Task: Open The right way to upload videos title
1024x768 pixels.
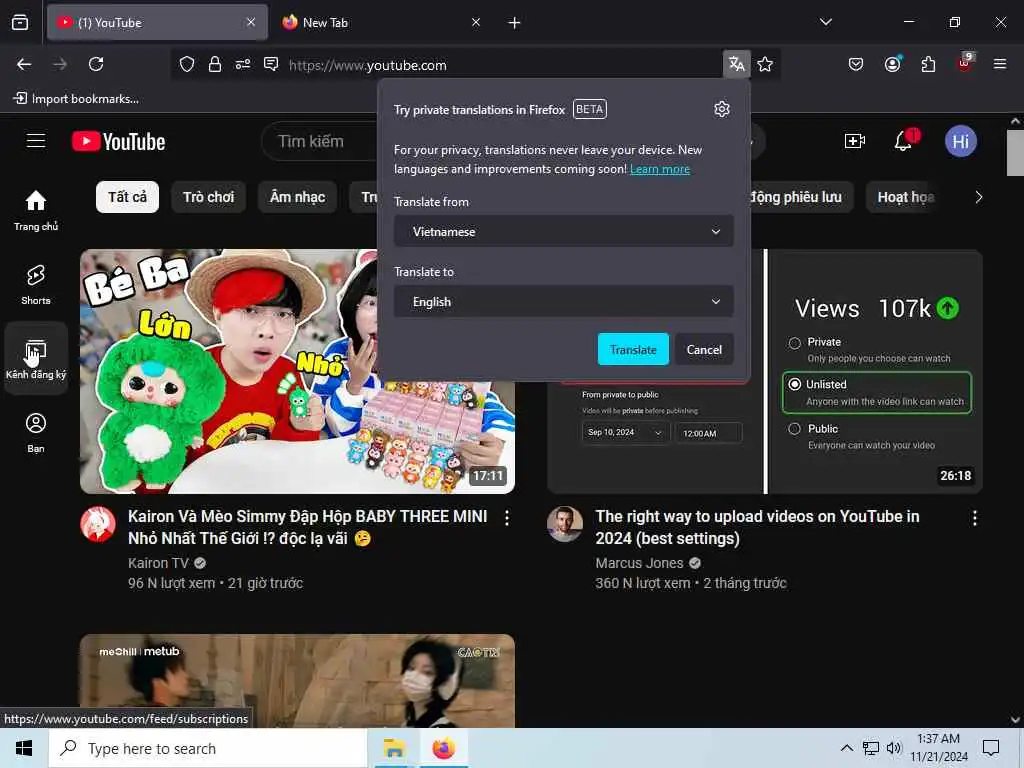Action: [758, 527]
